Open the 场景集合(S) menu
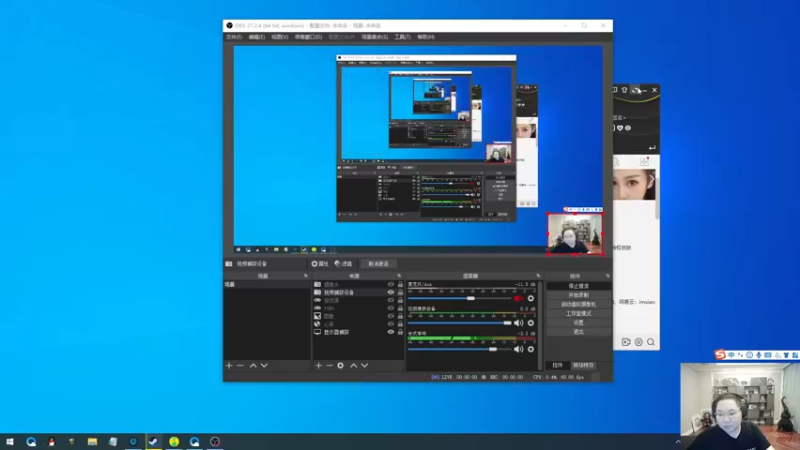800x450 pixels. coord(374,37)
